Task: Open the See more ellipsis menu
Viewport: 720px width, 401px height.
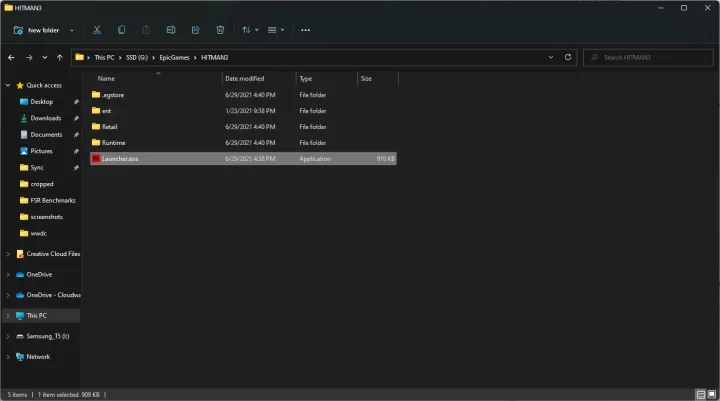Action: (x=305, y=30)
